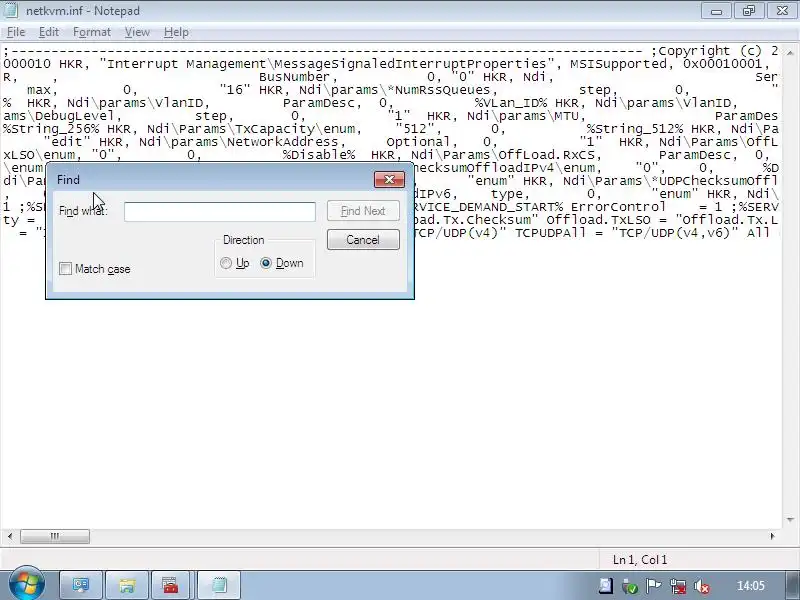Click the horizontal scrollbar thumb
This screenshot has width=800, height=600.
click(55, 536)
